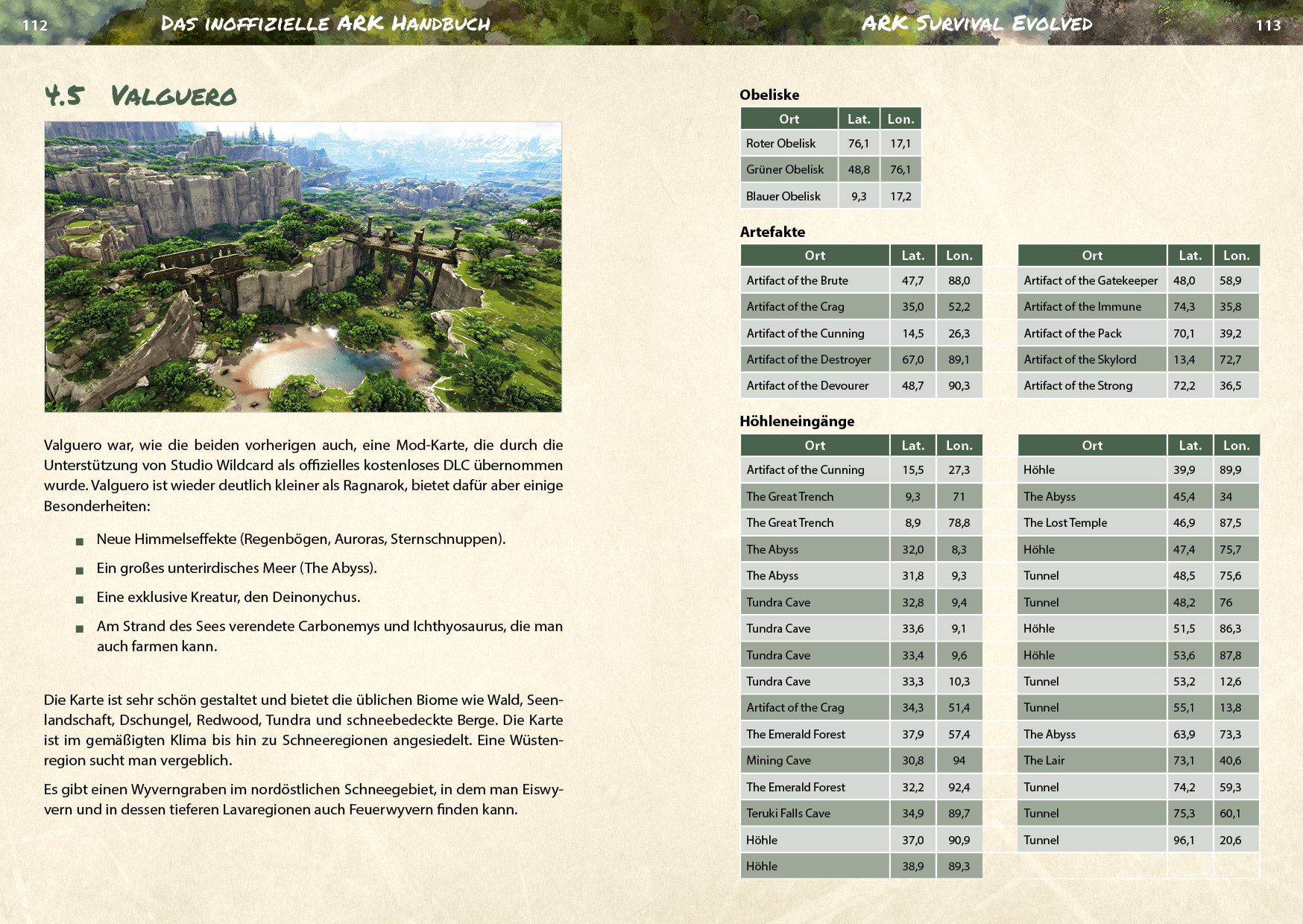Click the Deinonychus bullet point
Screen dimensions: 1303x924
[x=228, y=597]
